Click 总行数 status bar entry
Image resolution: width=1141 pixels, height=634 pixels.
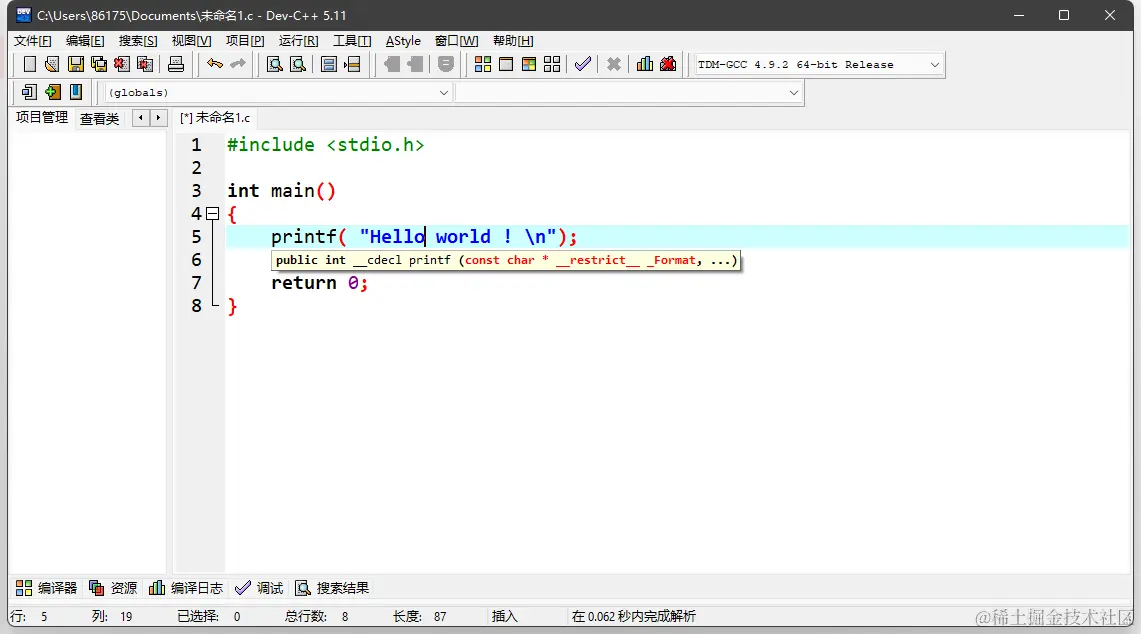pos(317,617)
